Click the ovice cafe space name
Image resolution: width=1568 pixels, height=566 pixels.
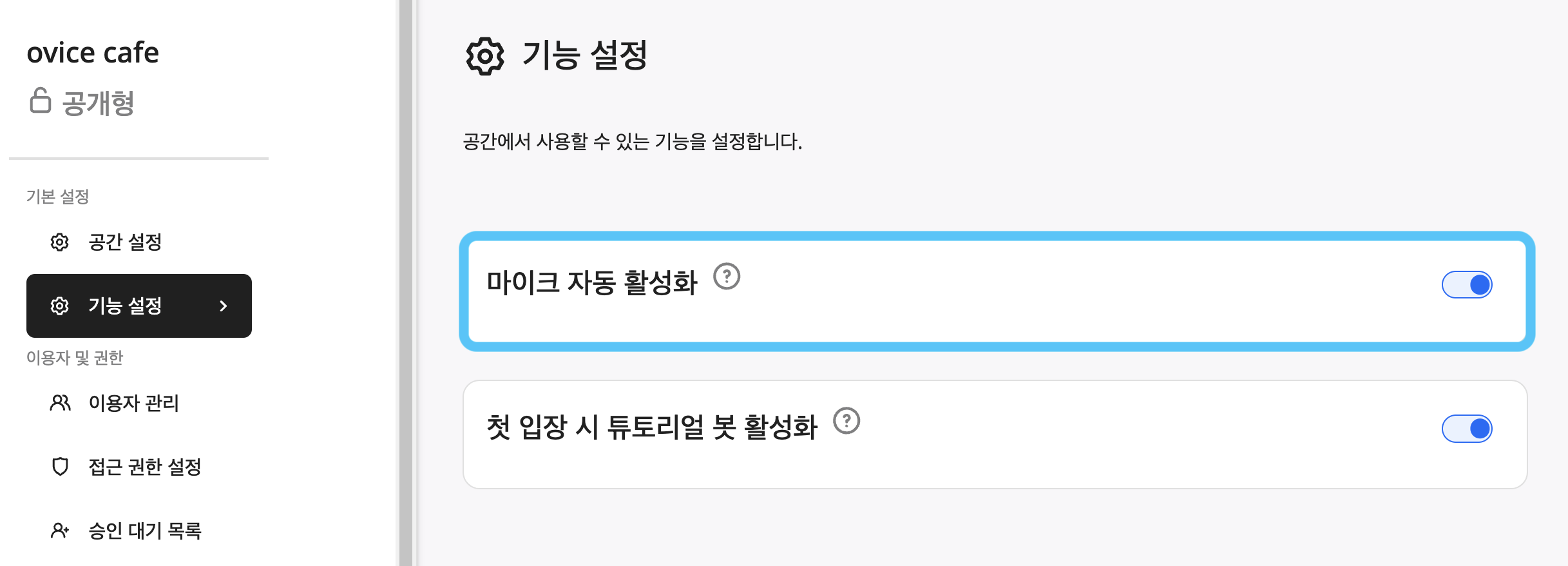[x=93, y=53]
